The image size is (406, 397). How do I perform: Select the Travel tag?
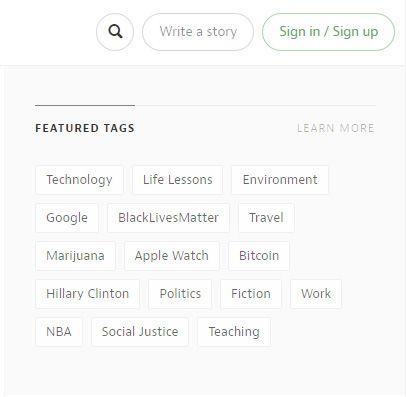(x=266, y=218)
